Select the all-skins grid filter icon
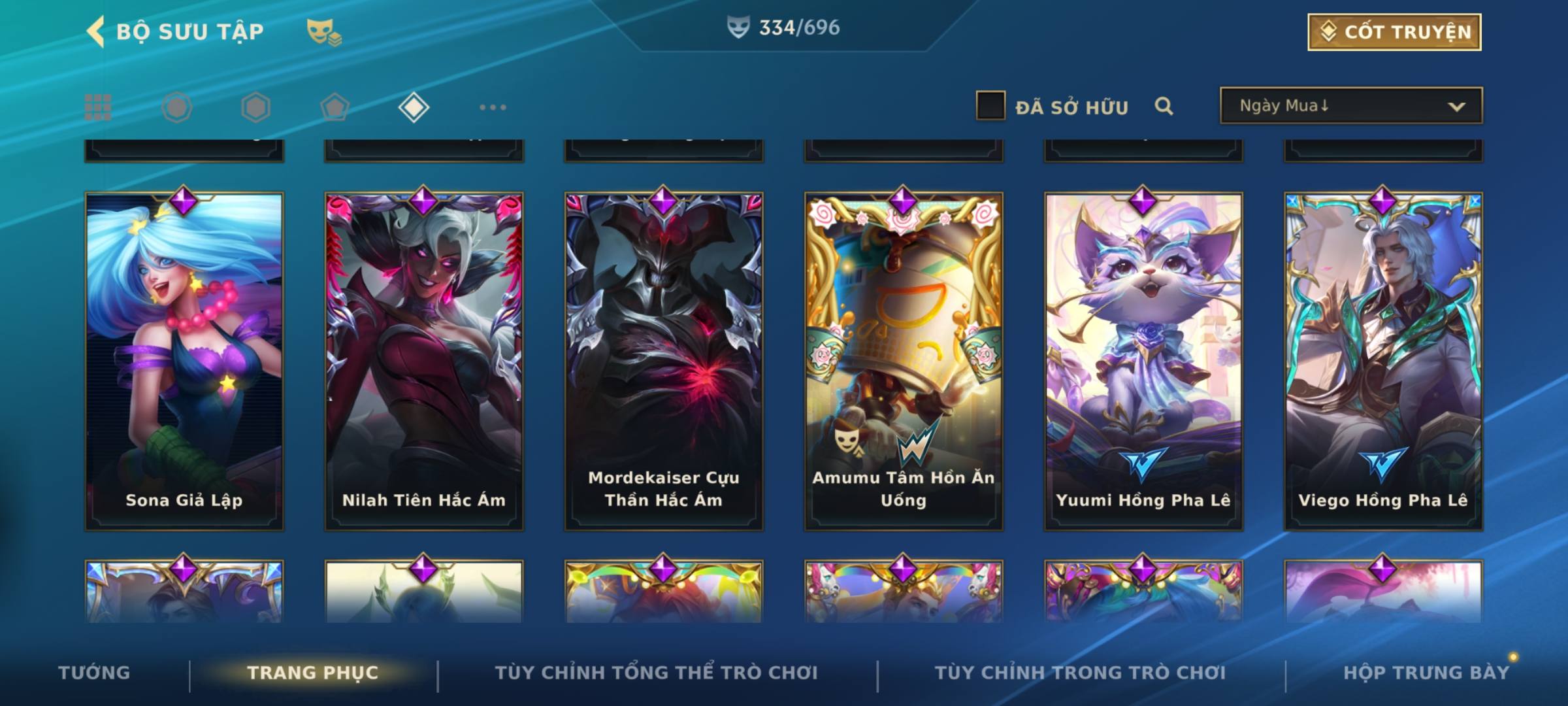Viewport: 1568px width, 706px height. pyautogui.click(x=98, y=107)
